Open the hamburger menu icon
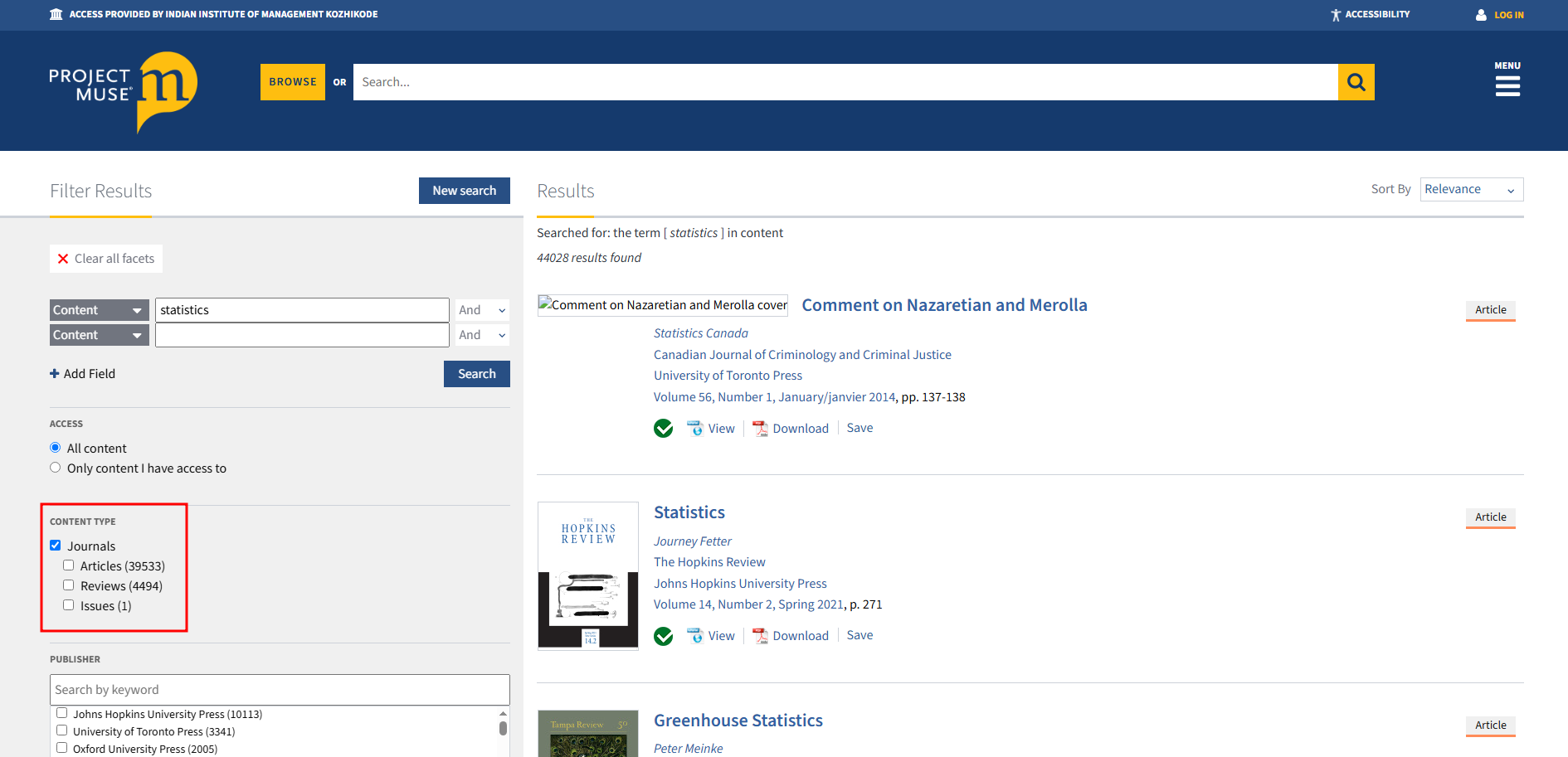Viewport: 1568px width, 757px height. tap(1507, 86)
